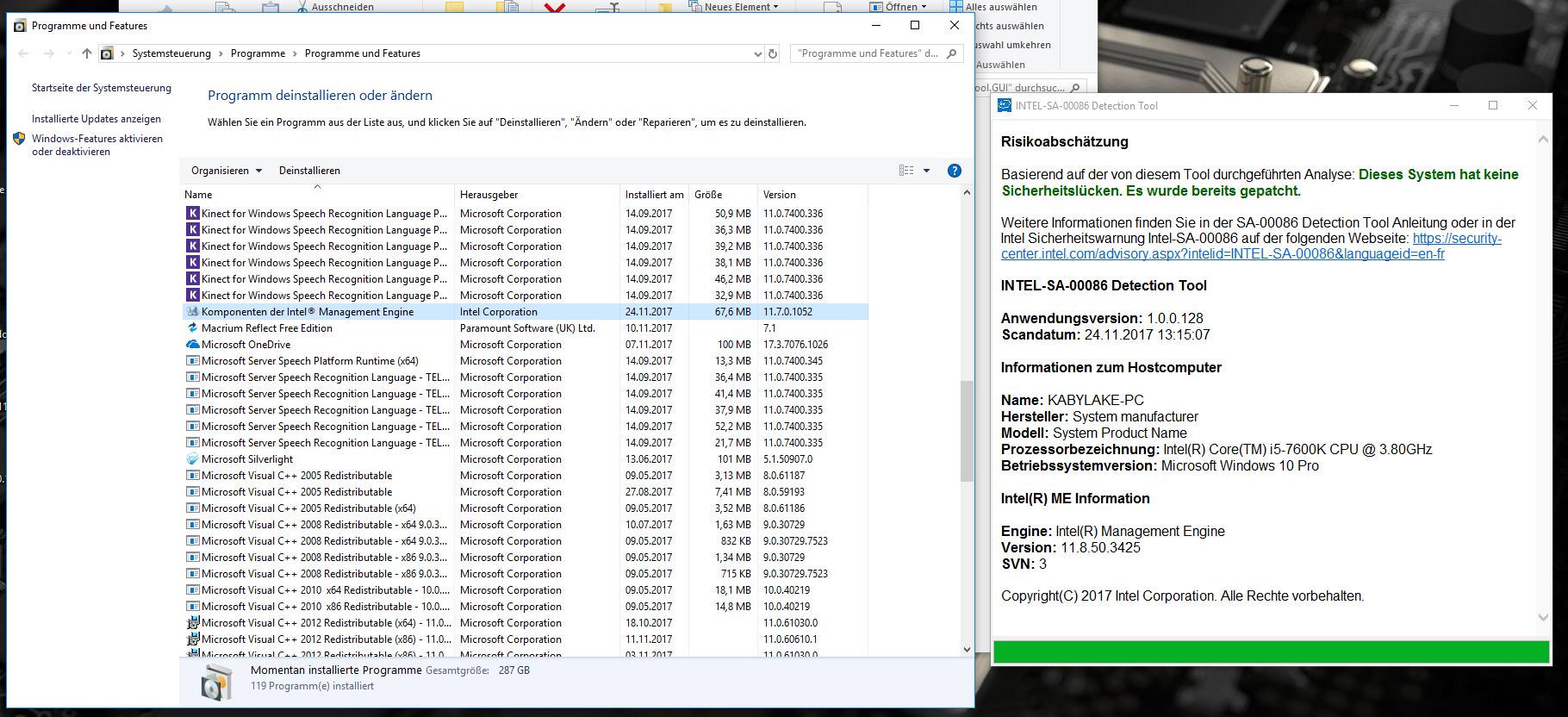Open Windows-Features aktivieren oder deaktivieren
This screenshot has height=717, width=1568.
pos(97,145)
